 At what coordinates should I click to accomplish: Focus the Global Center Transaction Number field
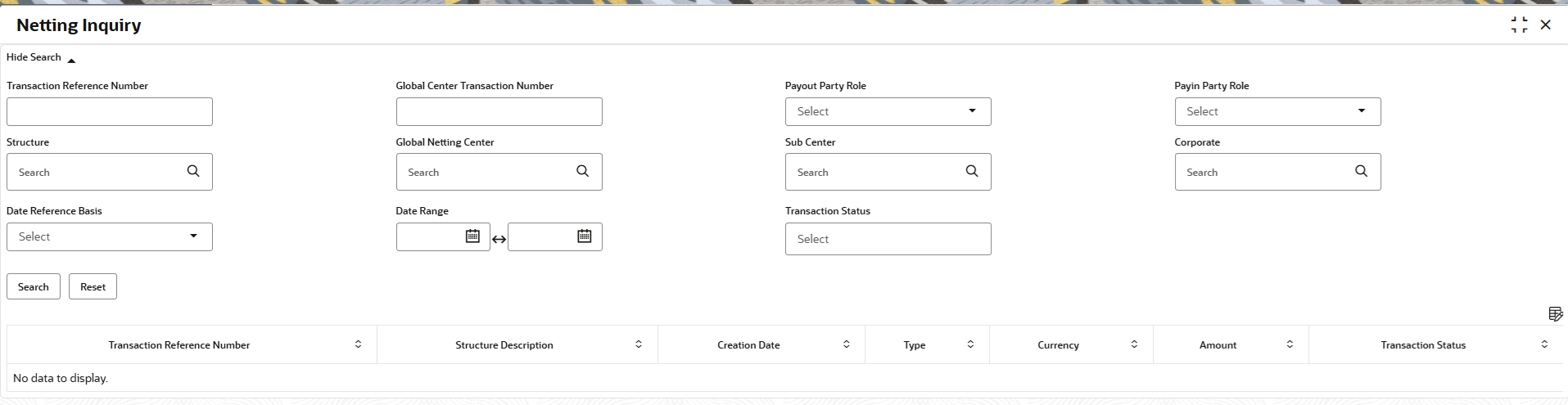[x=499, y=111]
